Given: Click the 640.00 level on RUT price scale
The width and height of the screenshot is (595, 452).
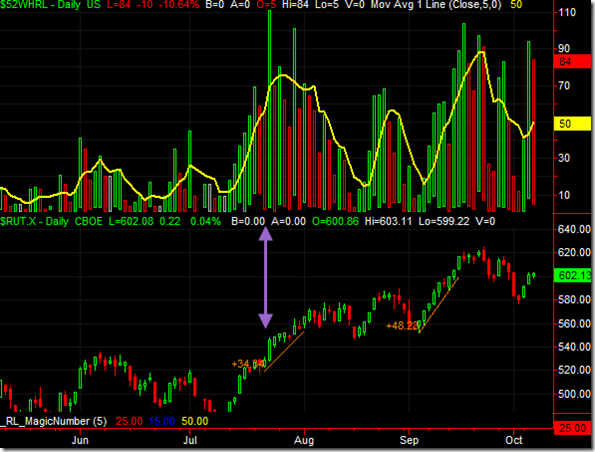Looking at the screenshot, I should click(574, 229).
